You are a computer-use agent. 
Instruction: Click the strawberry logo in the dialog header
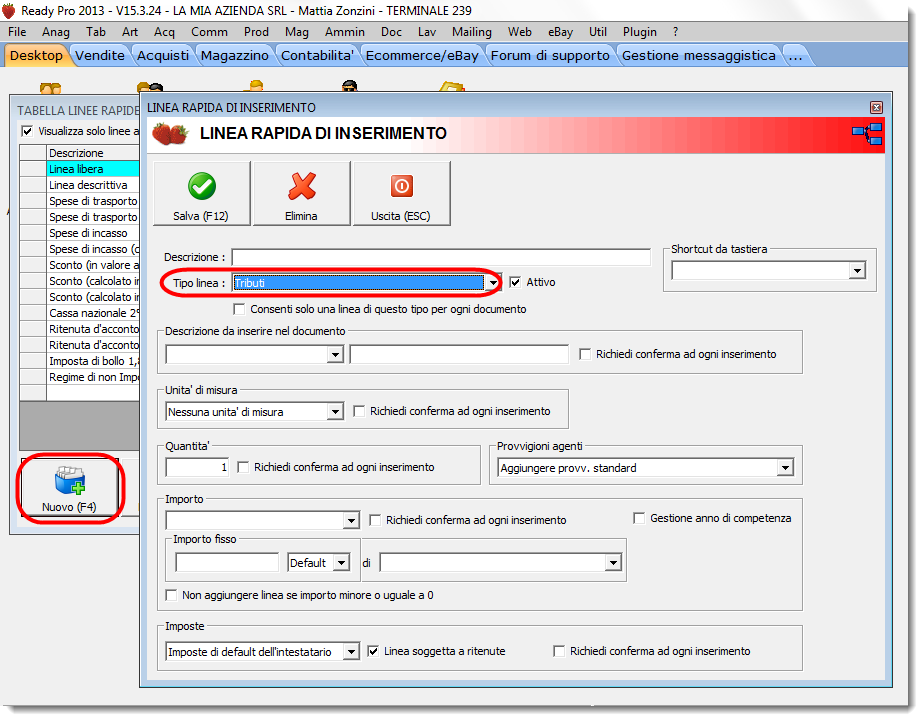(x=170, y=134)
